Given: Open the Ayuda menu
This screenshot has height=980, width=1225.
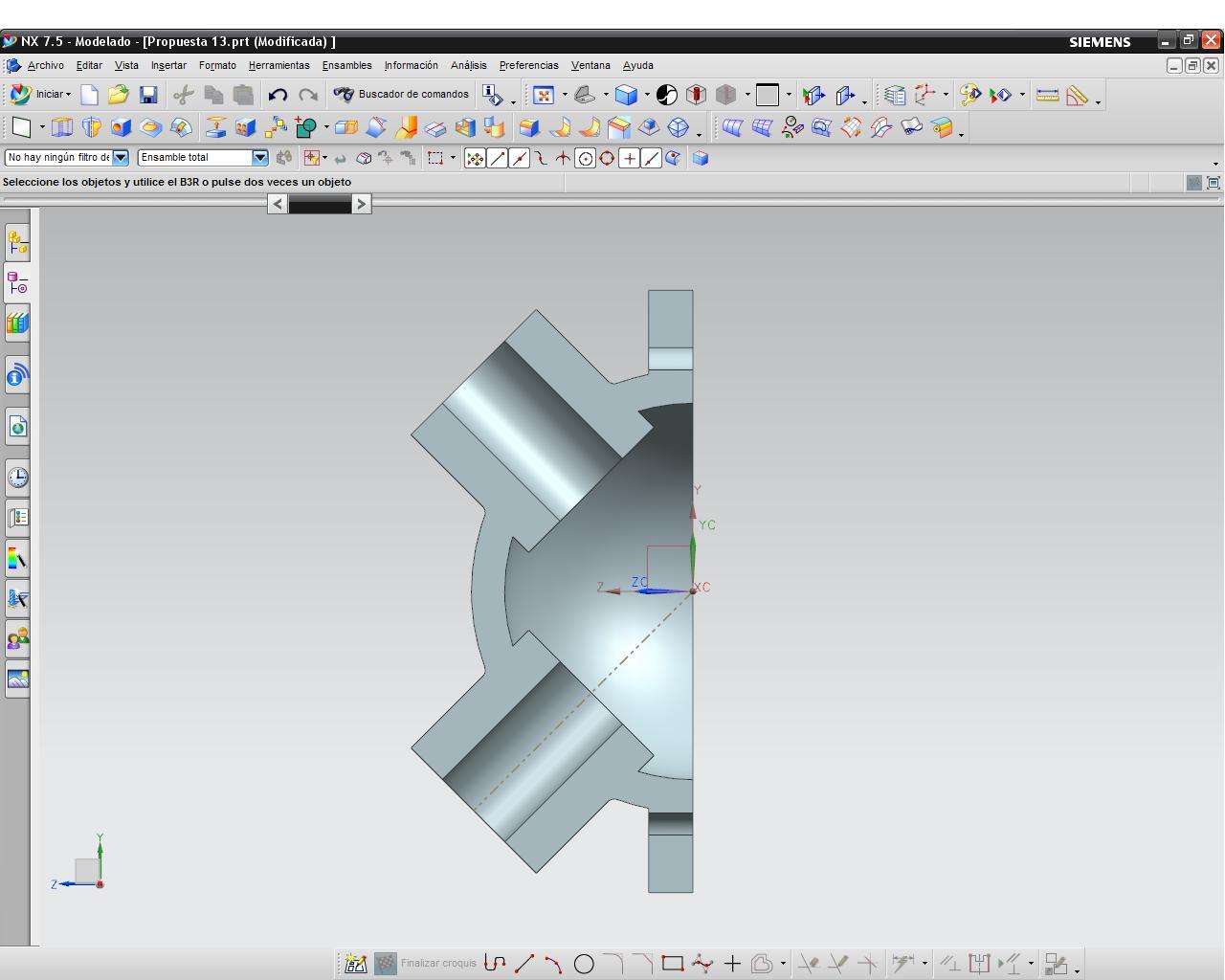Looking at the screenshot, I should 638,65.
